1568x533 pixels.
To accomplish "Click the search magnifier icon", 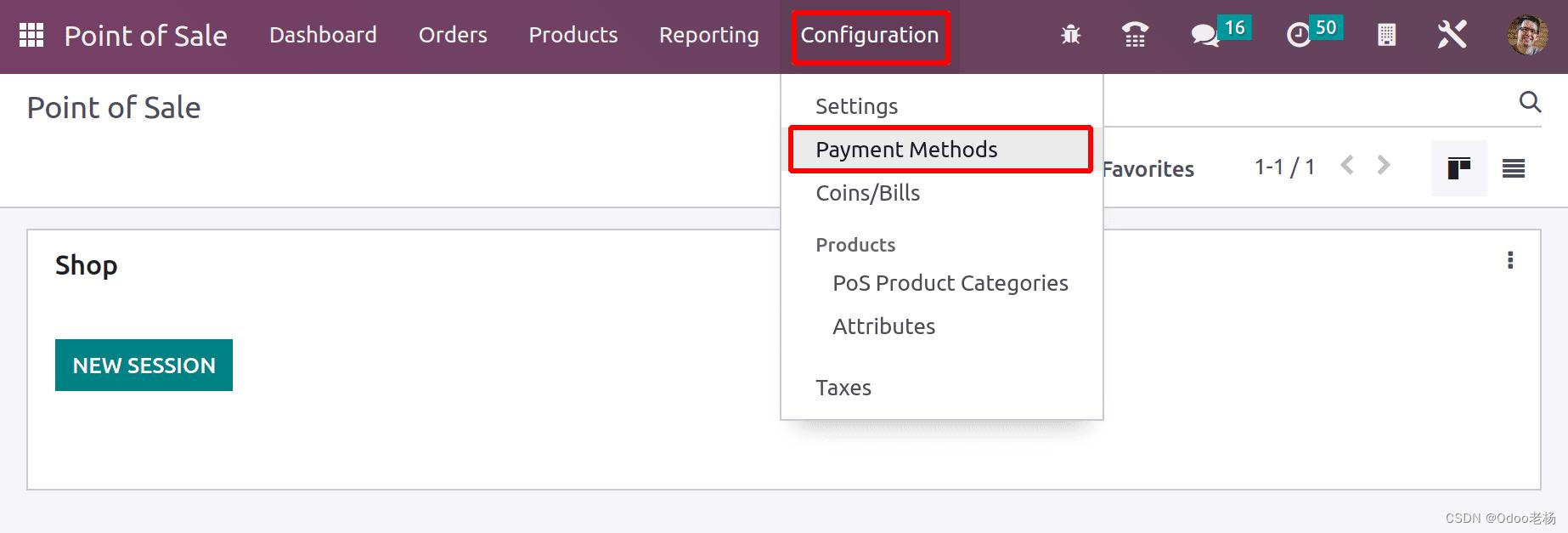I will (1530, 102).
